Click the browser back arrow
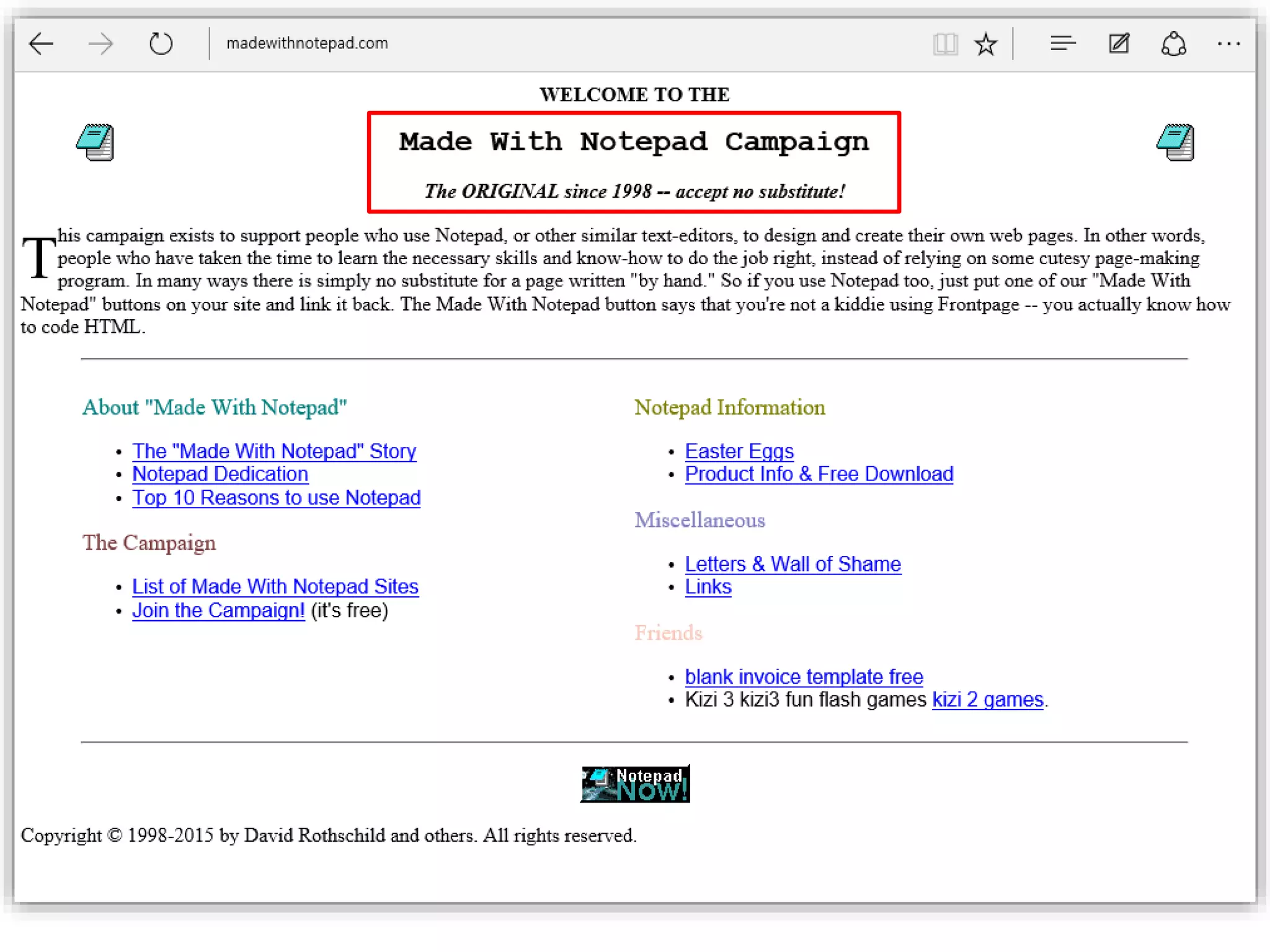 coord(42,44)
